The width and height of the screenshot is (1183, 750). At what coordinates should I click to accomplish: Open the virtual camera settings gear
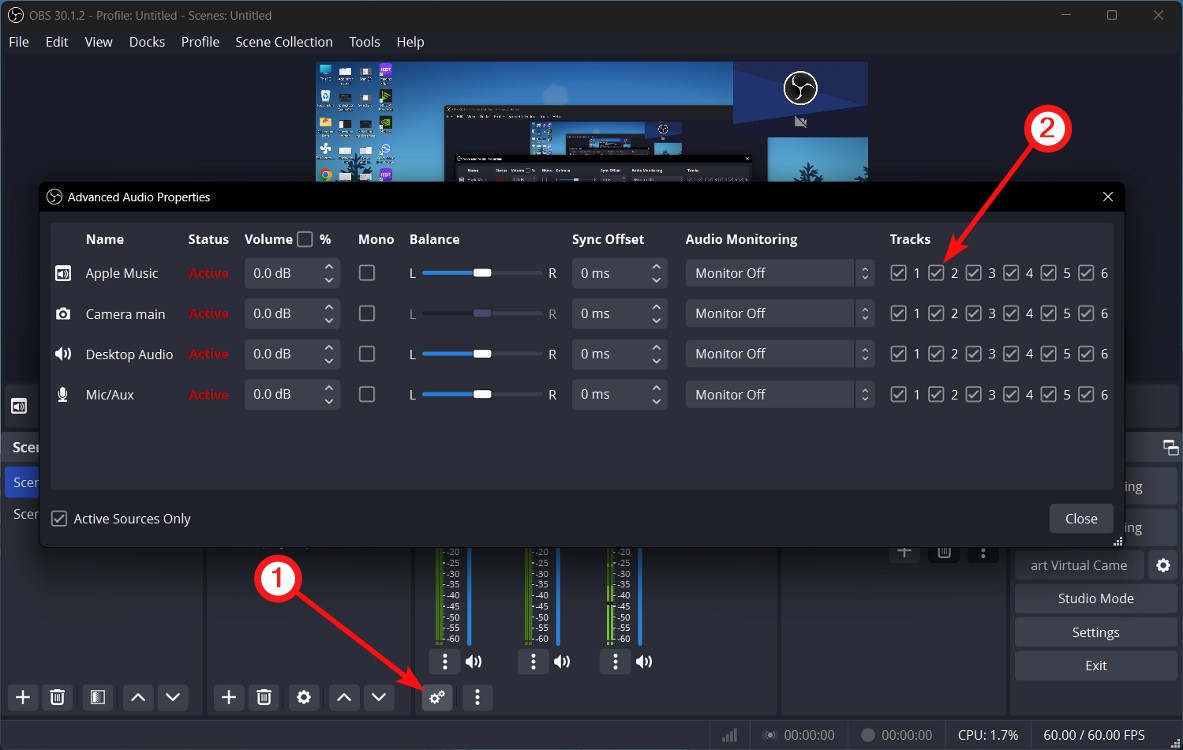click(1163, 565)
